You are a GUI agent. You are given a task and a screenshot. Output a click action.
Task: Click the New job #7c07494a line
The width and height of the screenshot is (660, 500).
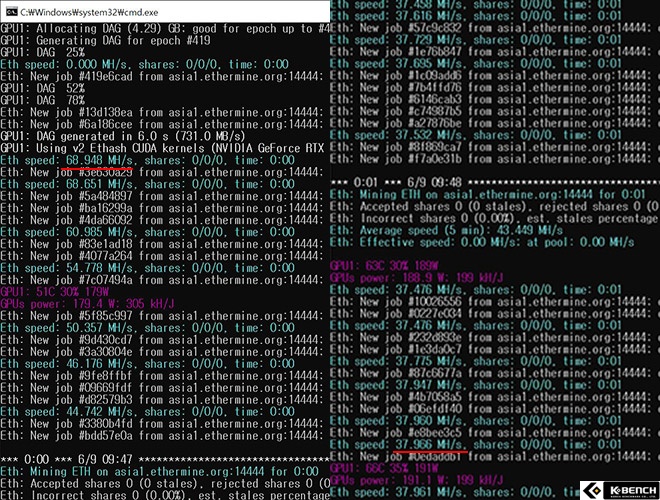click(x=162, y=280)
